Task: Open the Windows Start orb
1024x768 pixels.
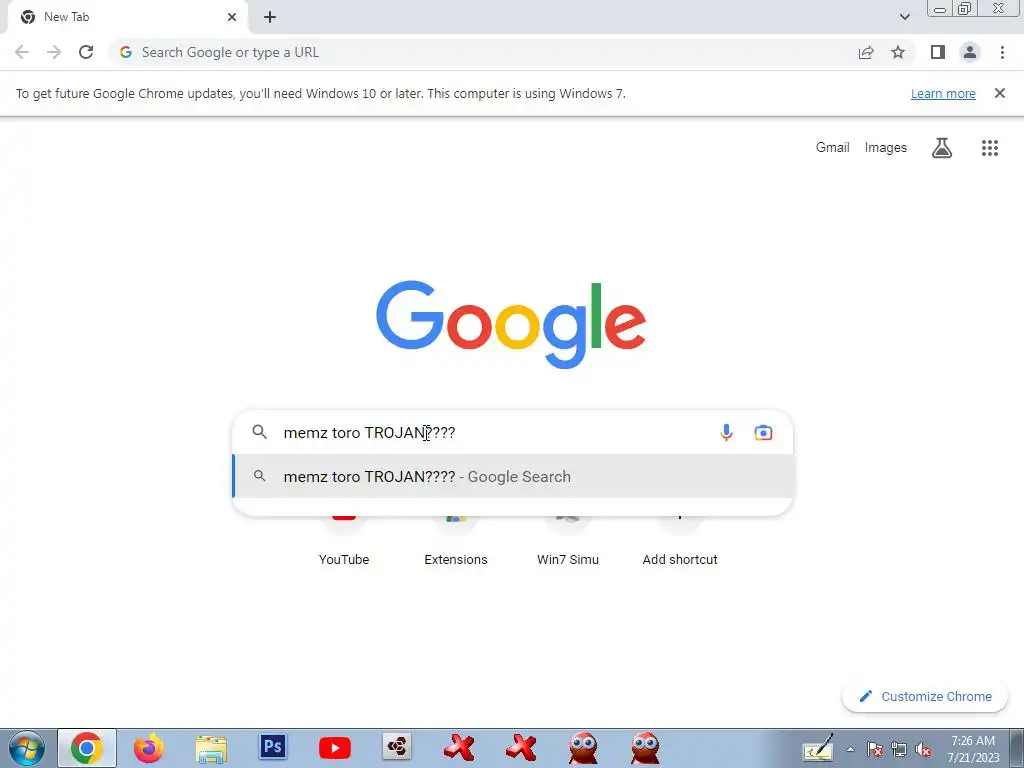Action: (27, 748)
